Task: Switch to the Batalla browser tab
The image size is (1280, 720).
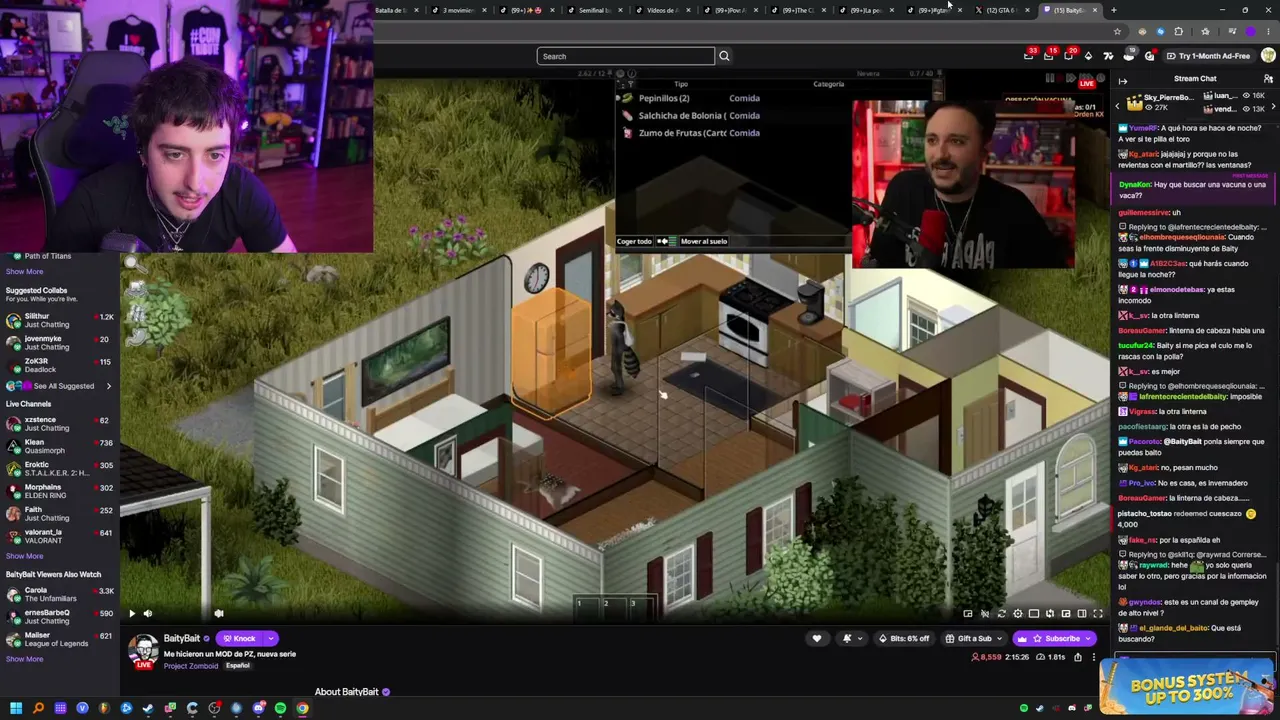Action: [395, 10]
